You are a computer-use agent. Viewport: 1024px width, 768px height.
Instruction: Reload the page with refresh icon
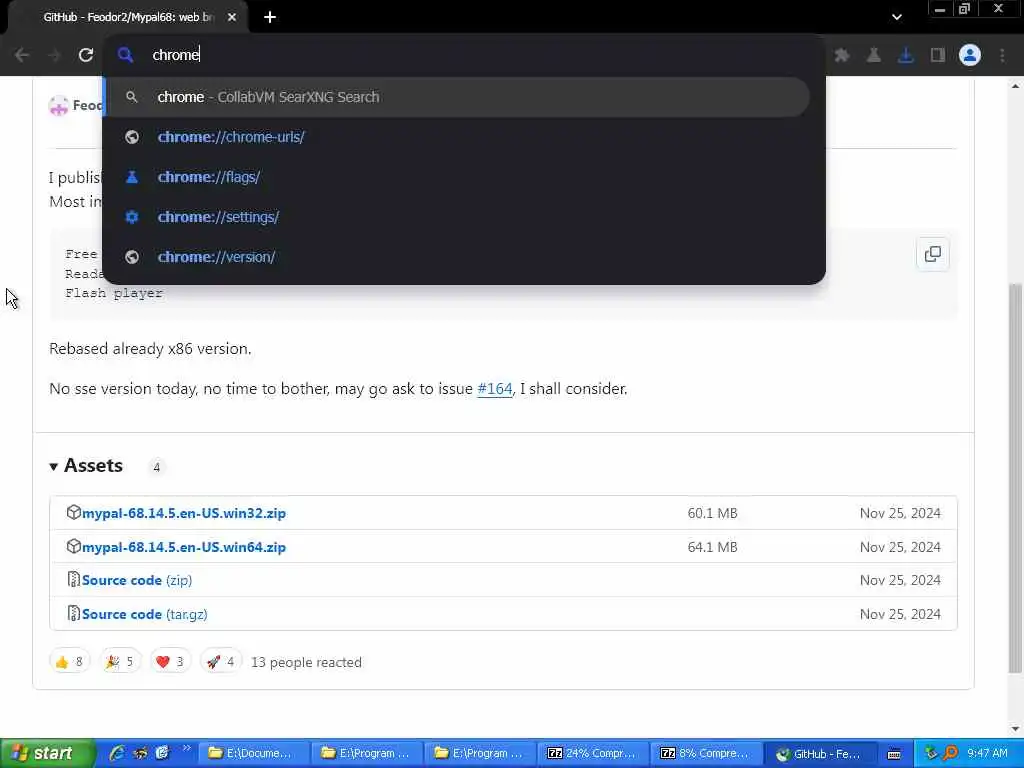86,55
